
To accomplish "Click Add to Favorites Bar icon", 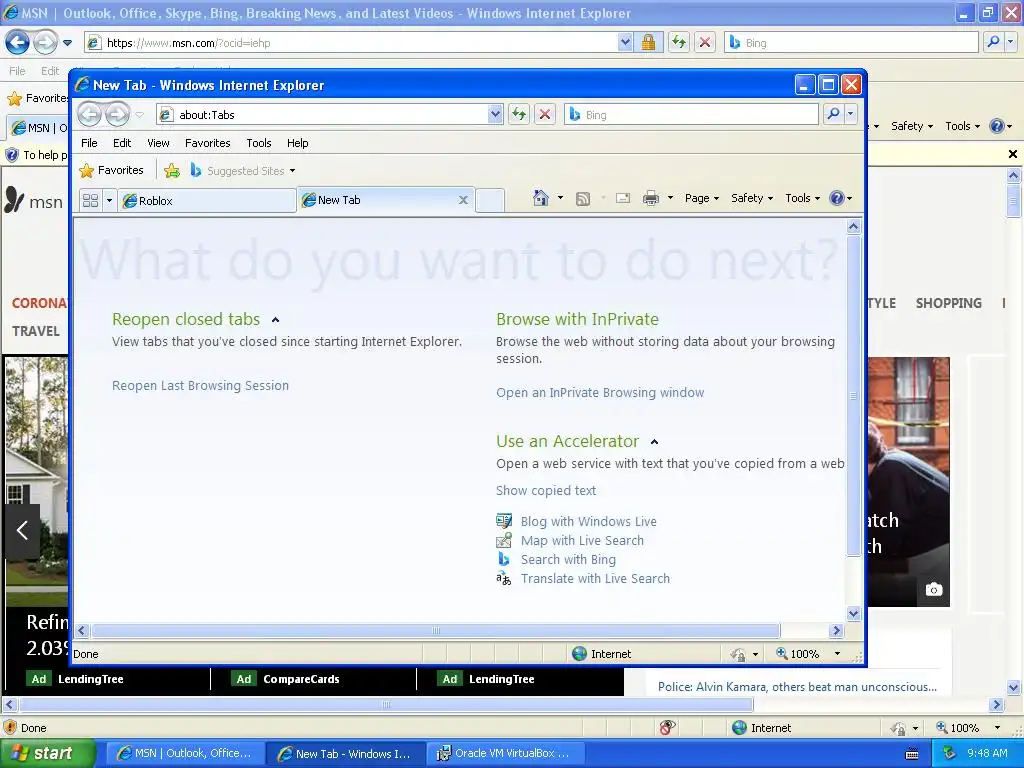I will tap(172, 171).
